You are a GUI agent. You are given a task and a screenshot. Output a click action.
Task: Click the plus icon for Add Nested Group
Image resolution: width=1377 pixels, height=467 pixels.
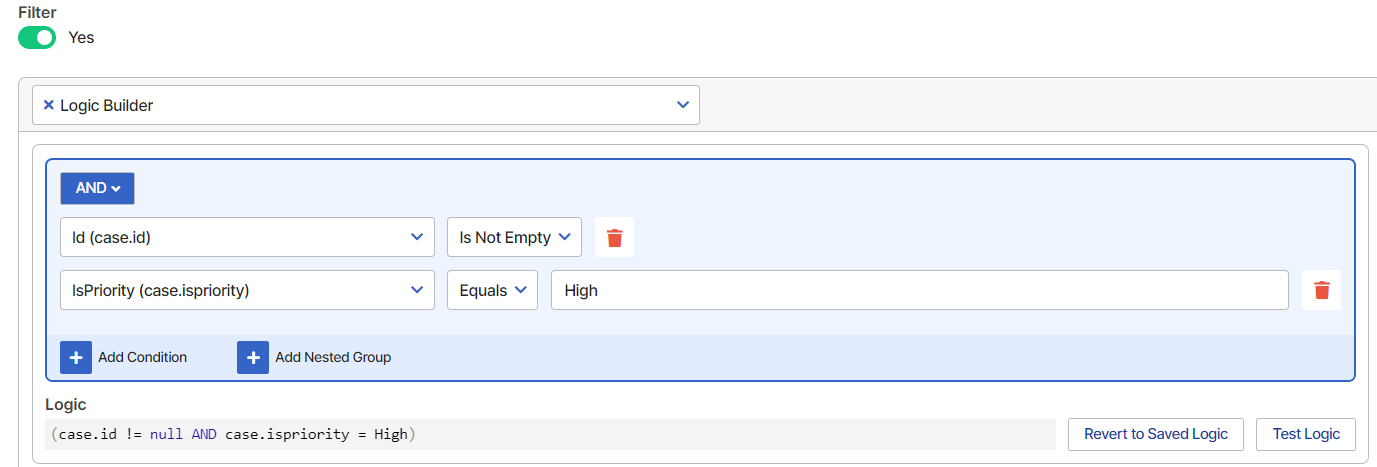[x=253, y=357]
